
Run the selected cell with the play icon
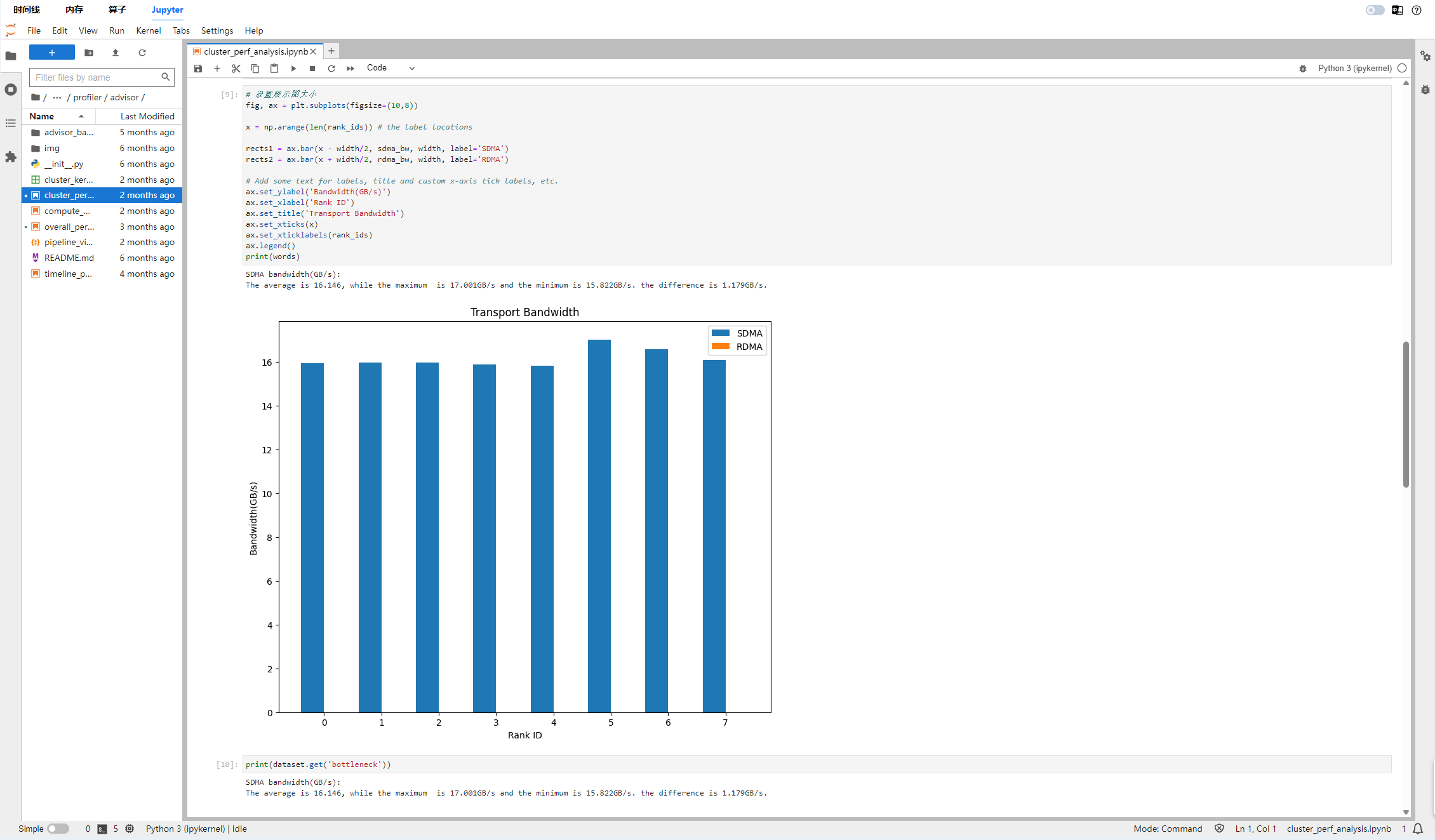click(x=293, y=69)
